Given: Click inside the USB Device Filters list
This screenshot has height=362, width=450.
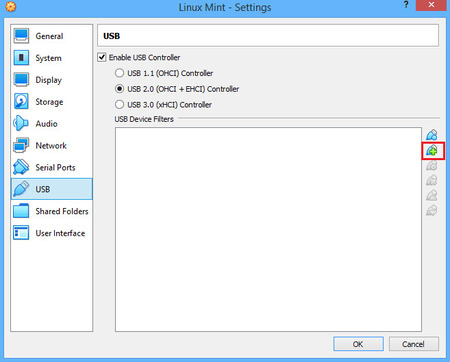Looking at the screenshot, I should [x=268, y=229].
